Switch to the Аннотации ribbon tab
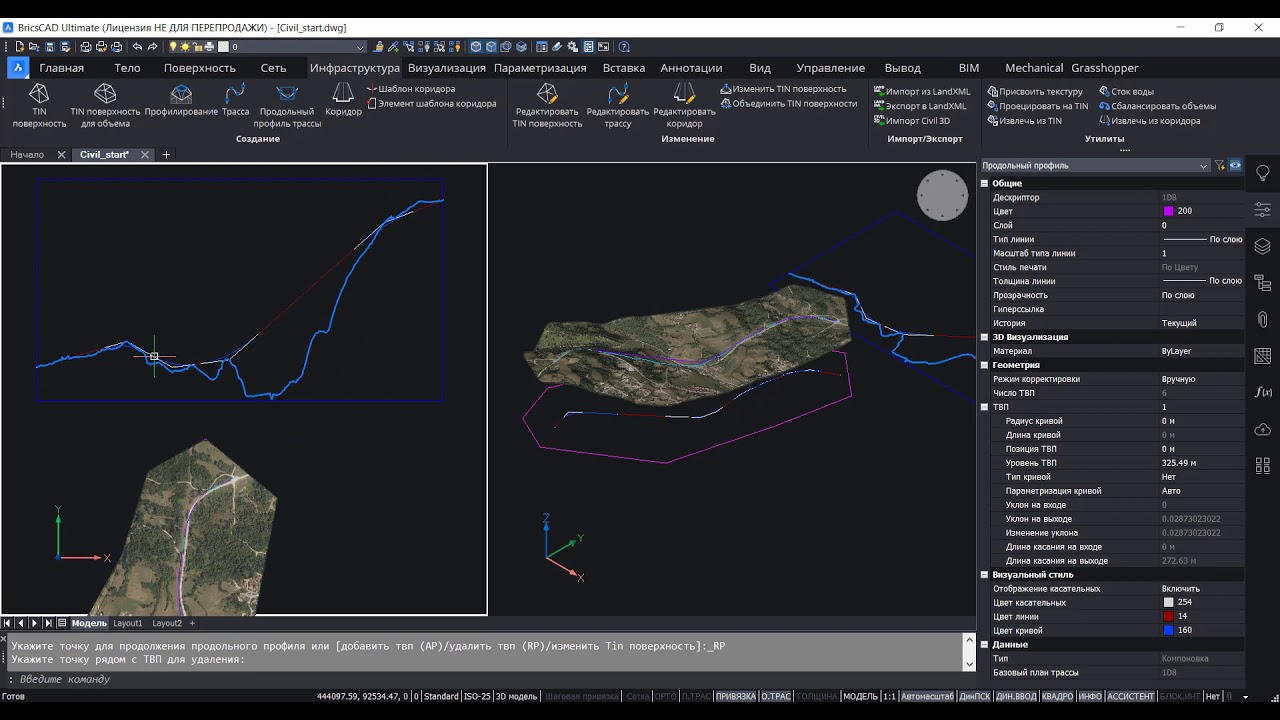Image resolution: width=1280 pixels, height=720 pixels. point(691,68)
